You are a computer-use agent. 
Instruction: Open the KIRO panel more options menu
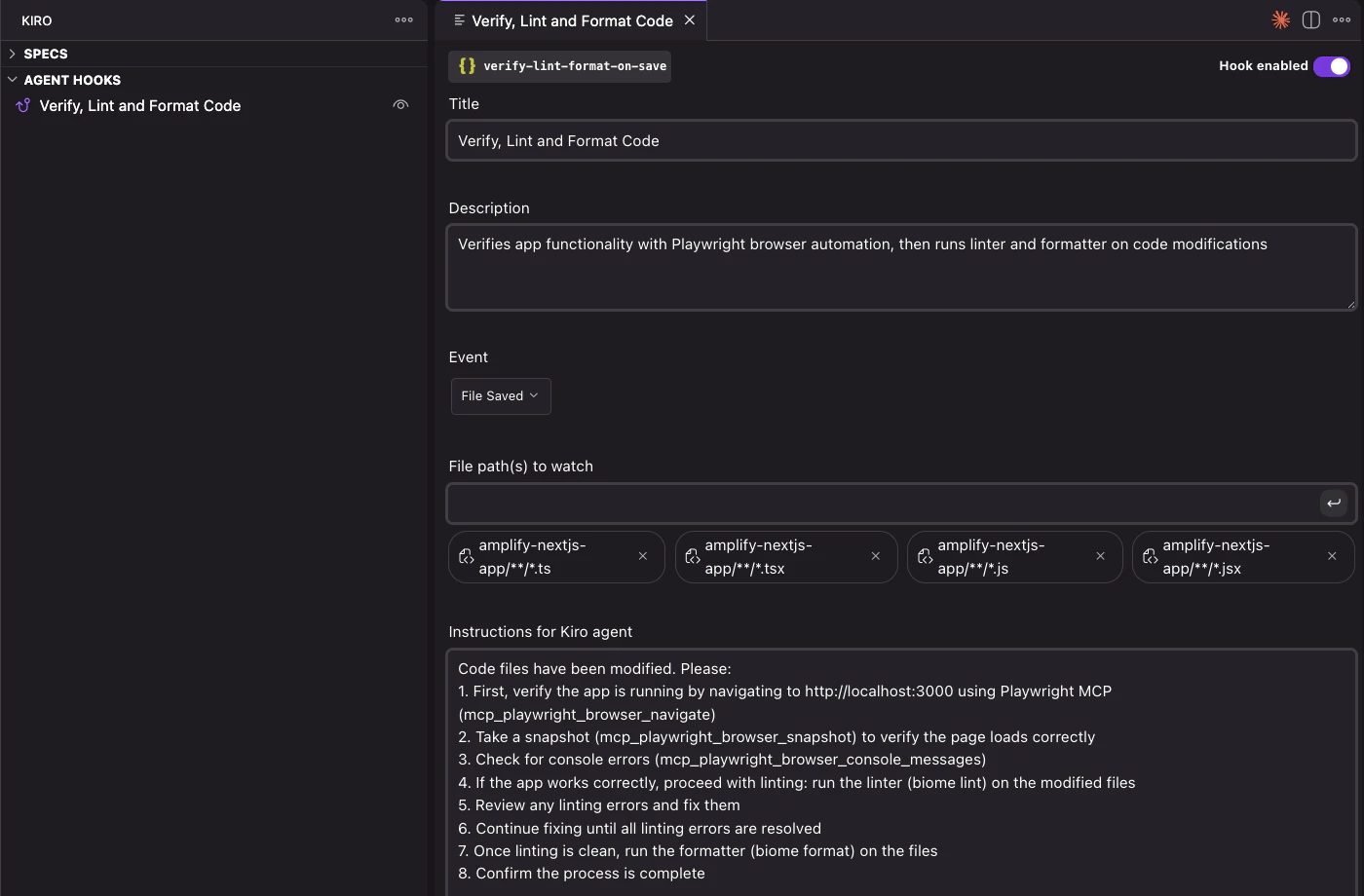coord(403,19)
